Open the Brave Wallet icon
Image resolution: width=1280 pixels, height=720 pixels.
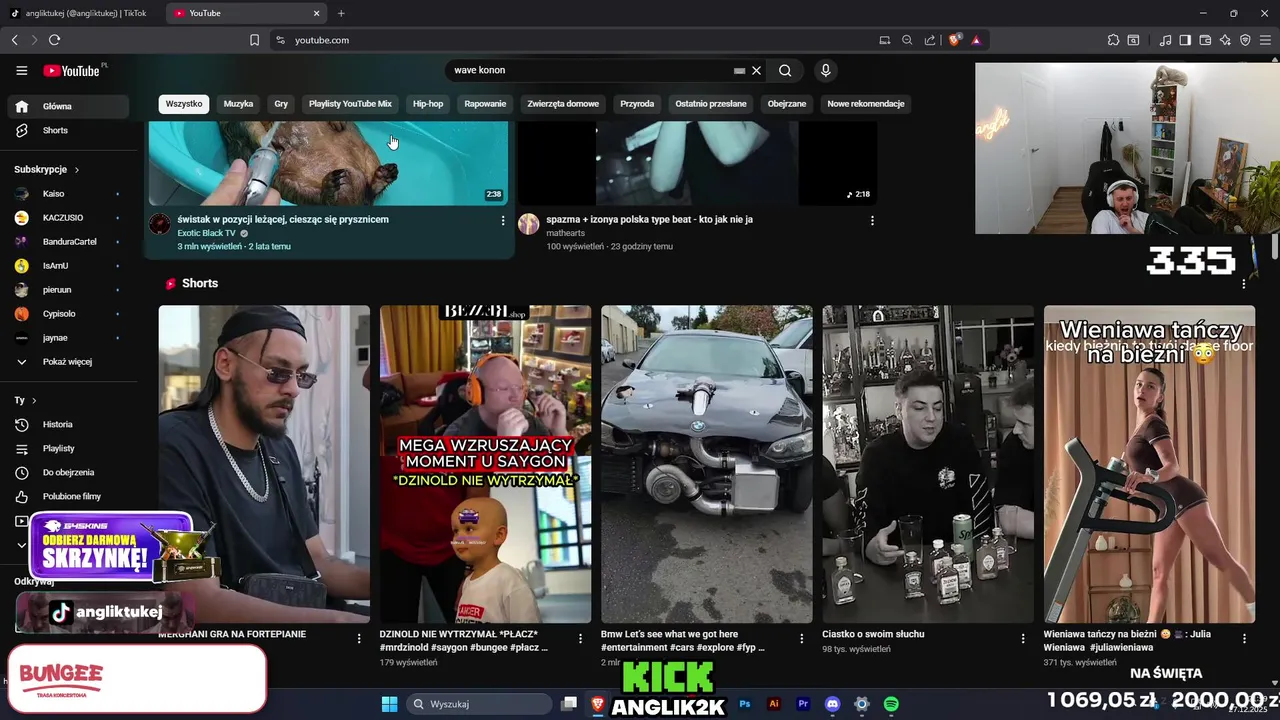coord(1205,40)
